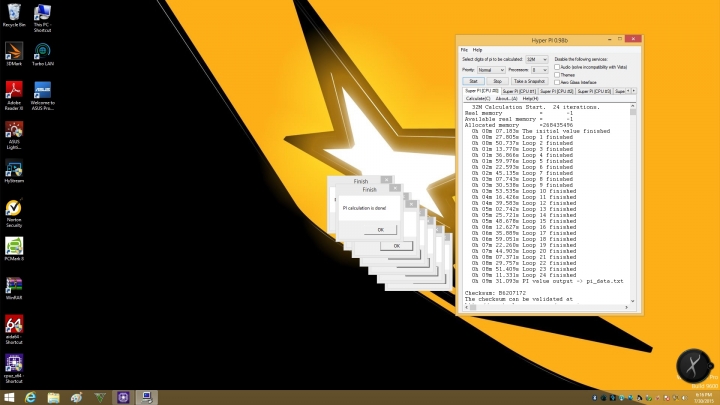This screenshot has width=720, height=405.
Task: Open Hyper PI File menu
Action: (464, 50)
